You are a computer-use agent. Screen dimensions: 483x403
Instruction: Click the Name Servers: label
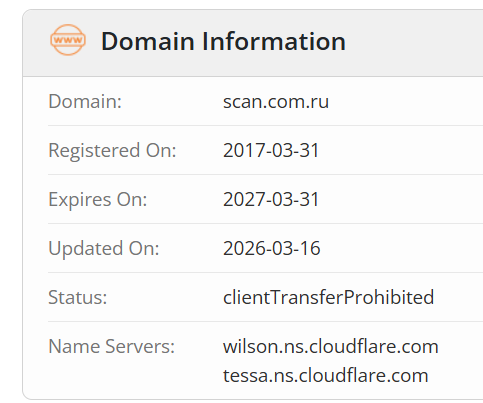click(112, 346)
